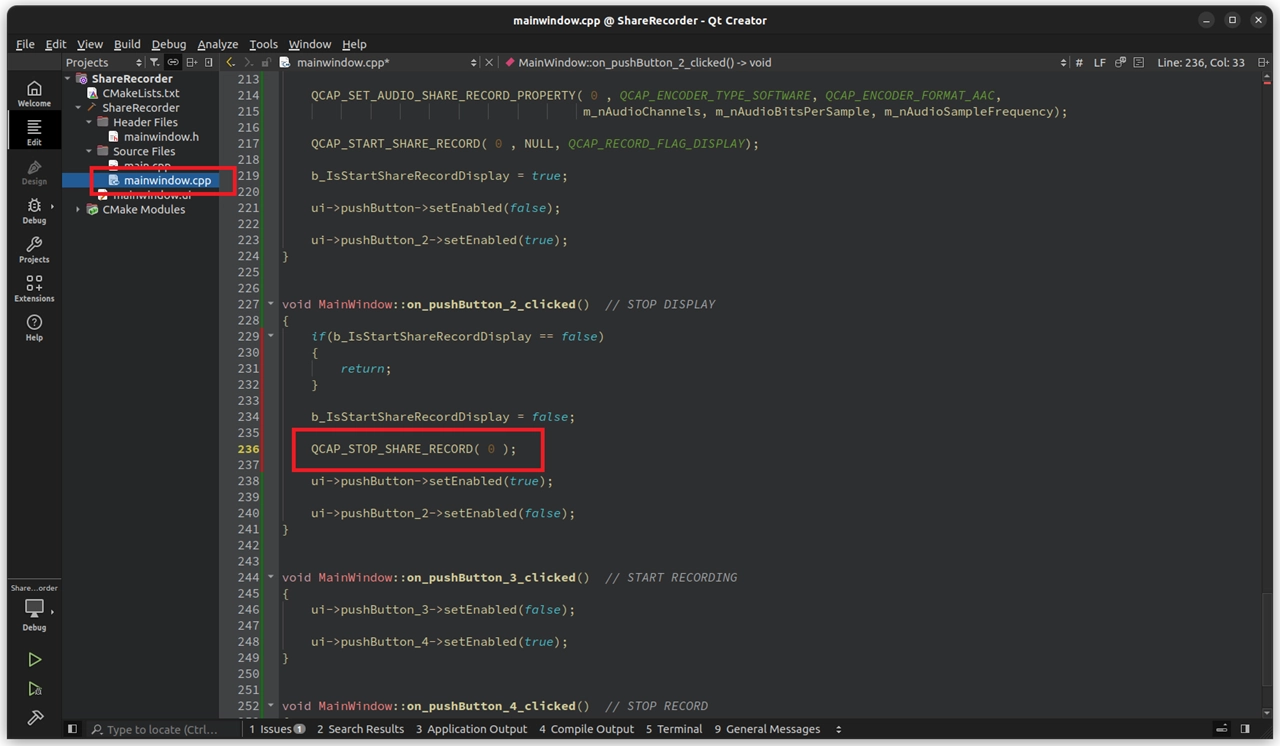This screenshot has height=746, width=1280.
Task: Open the Build menu
Action: (x=127, y=44)
